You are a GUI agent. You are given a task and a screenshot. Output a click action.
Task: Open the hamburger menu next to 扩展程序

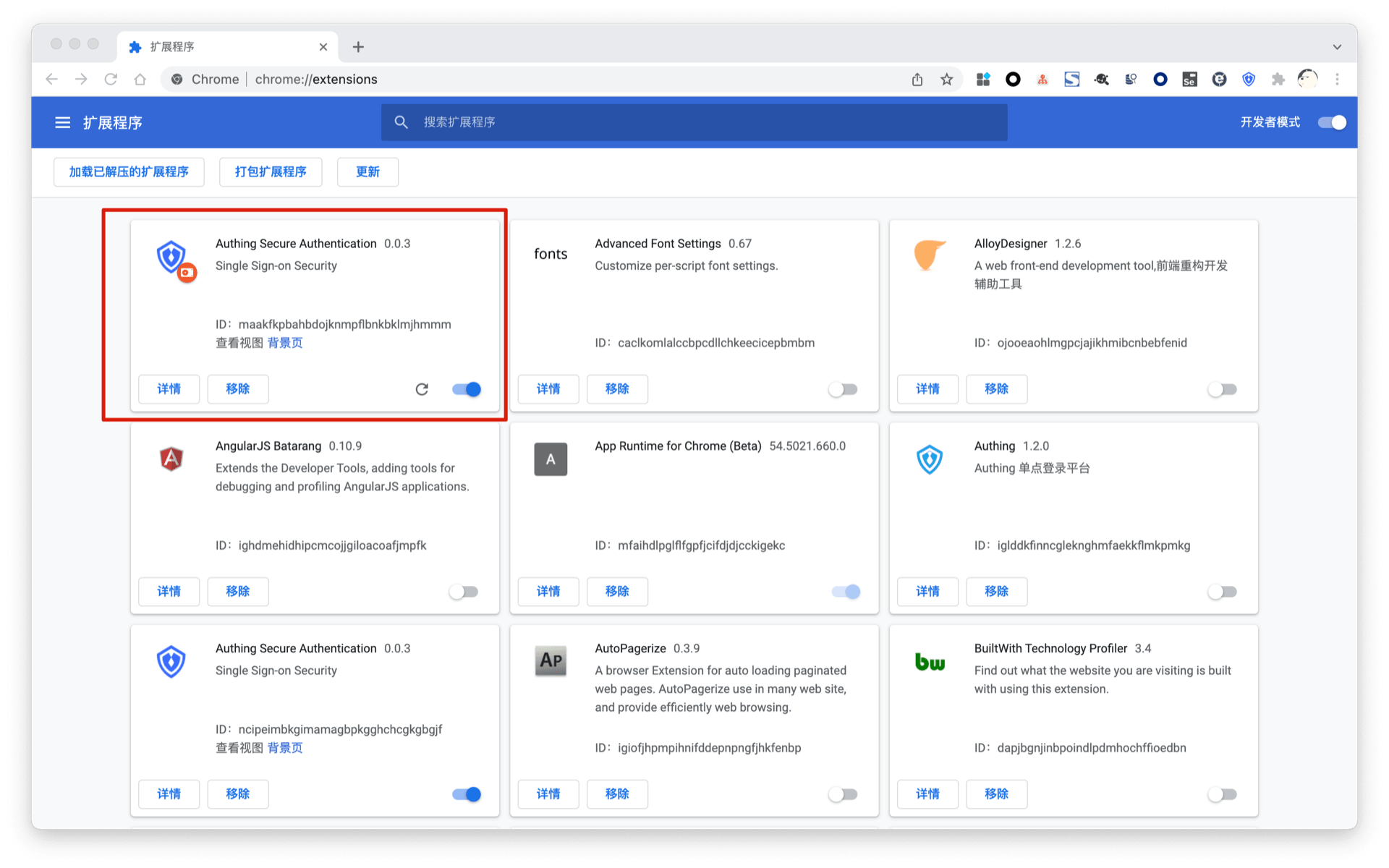click(x=63, y=122)
